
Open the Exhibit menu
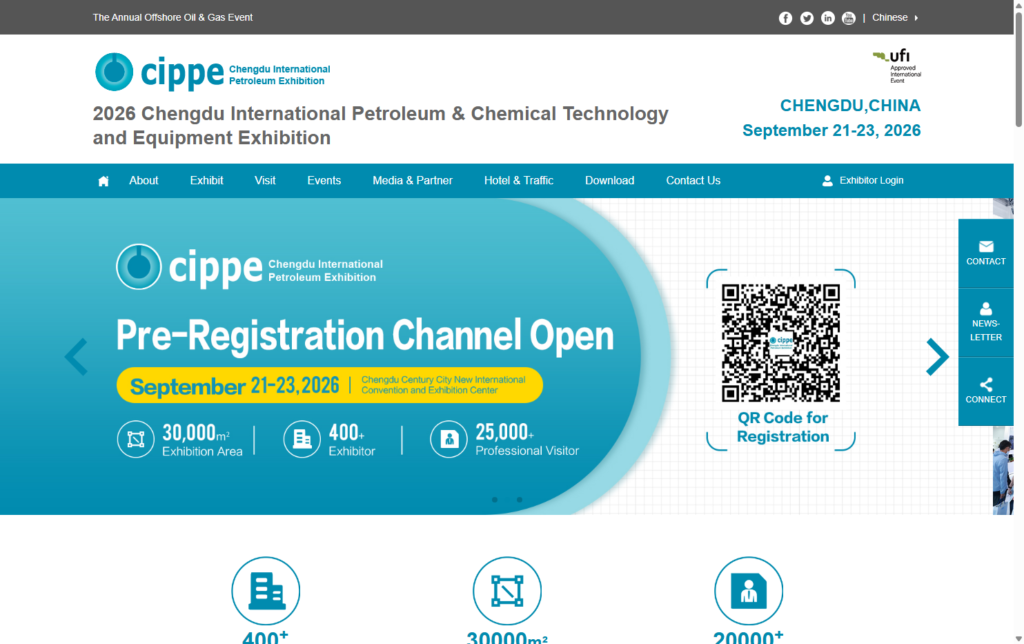coord(206,180)
